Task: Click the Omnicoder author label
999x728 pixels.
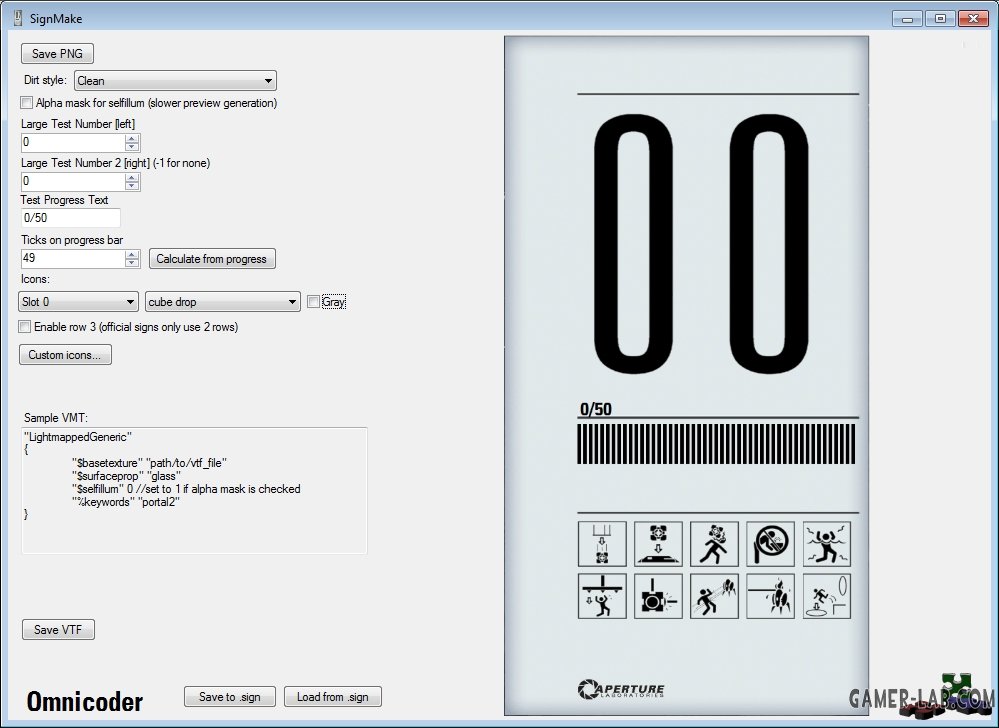Action: tap(85, 701)
